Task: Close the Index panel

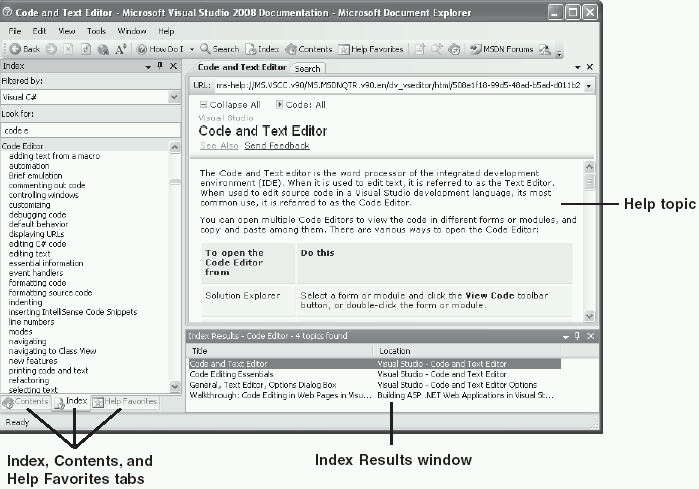Action: (173, 66)
